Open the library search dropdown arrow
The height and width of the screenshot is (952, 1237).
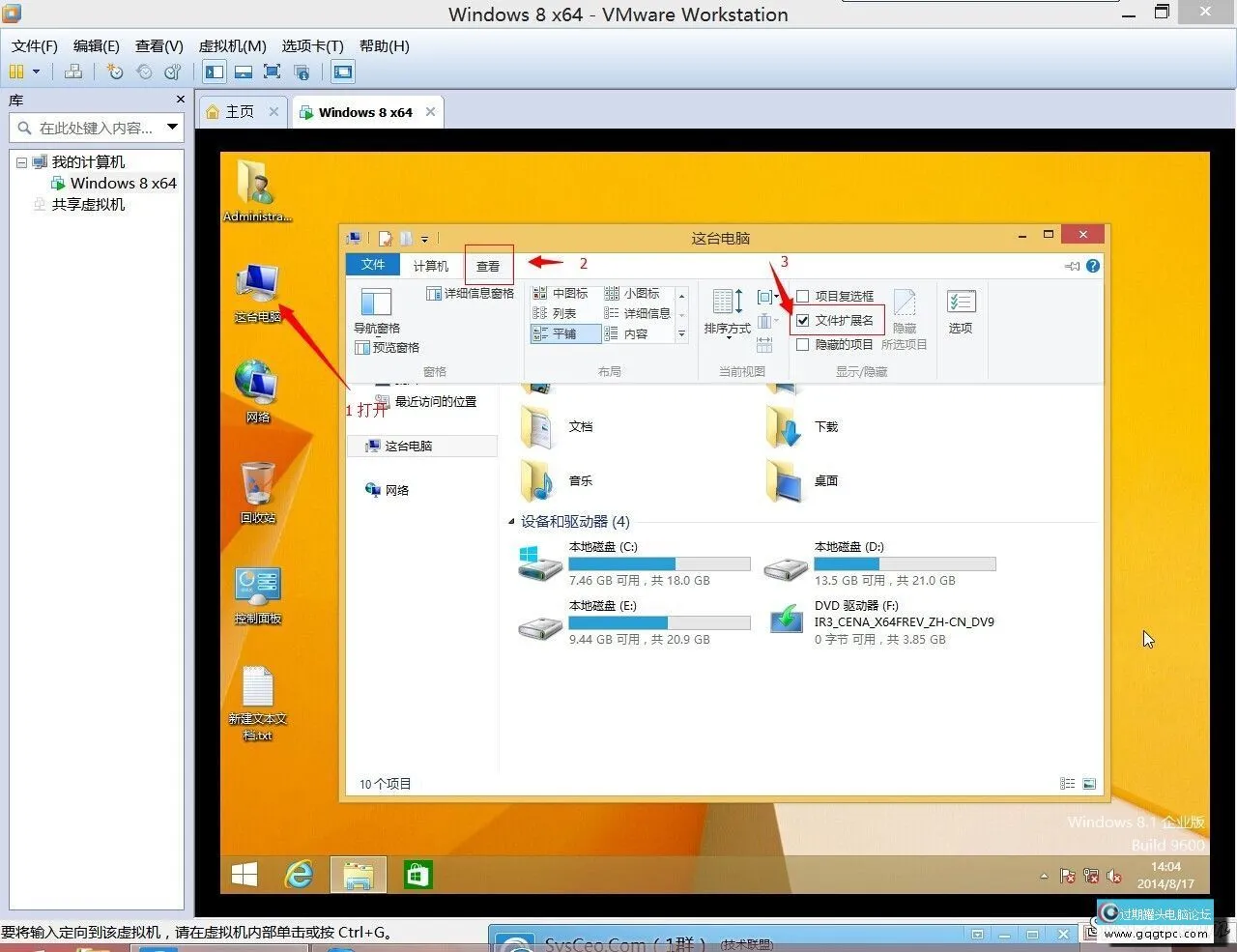tap(173, 127)
